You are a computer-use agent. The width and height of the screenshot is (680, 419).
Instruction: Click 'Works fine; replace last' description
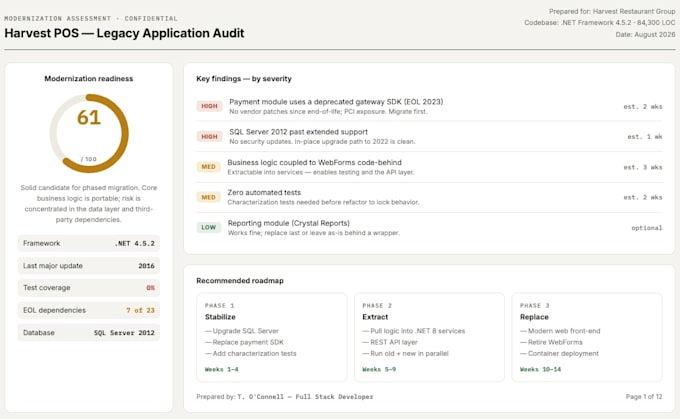(314, 233)
